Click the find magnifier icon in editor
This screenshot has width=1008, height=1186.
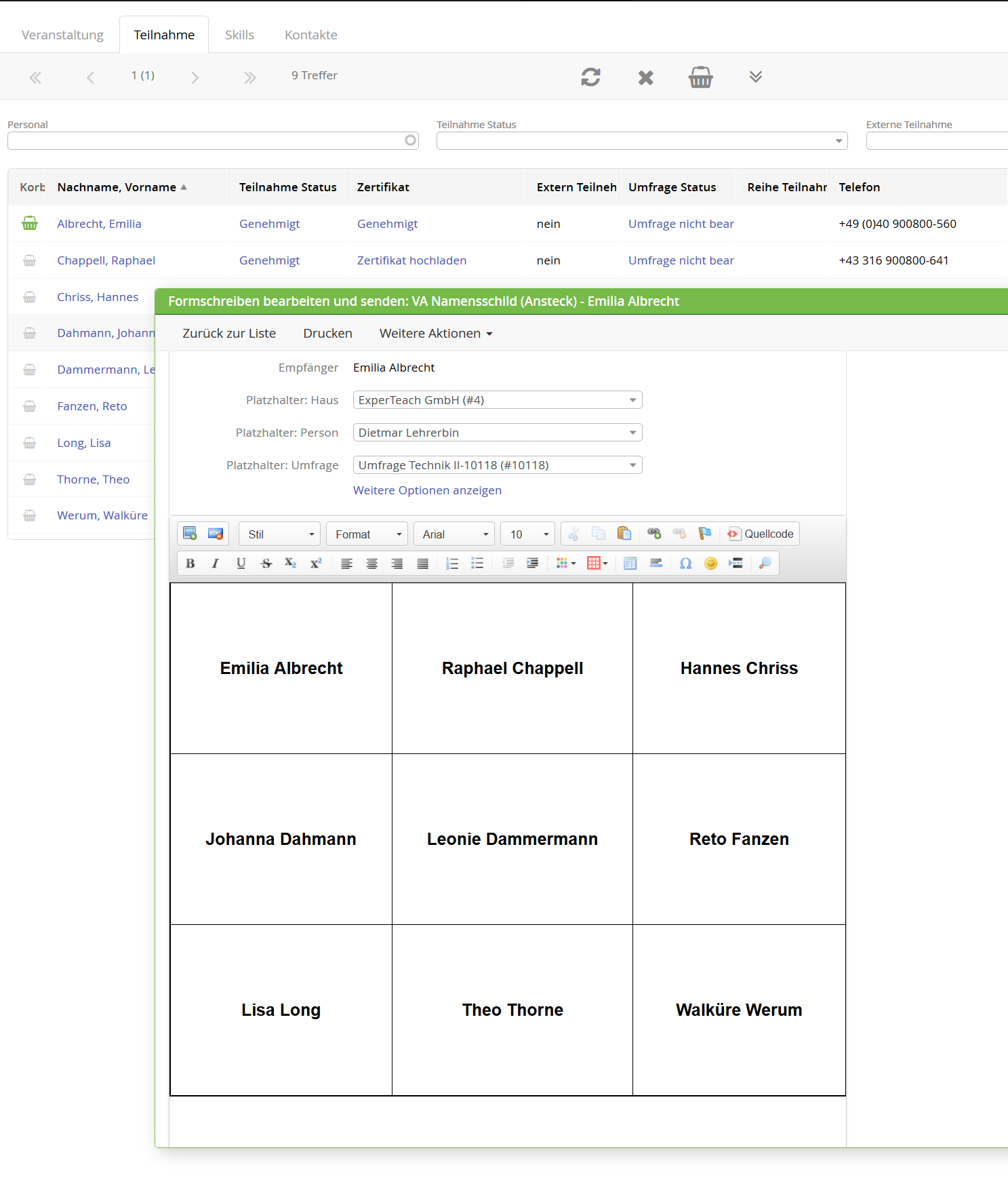click(765, 563)
